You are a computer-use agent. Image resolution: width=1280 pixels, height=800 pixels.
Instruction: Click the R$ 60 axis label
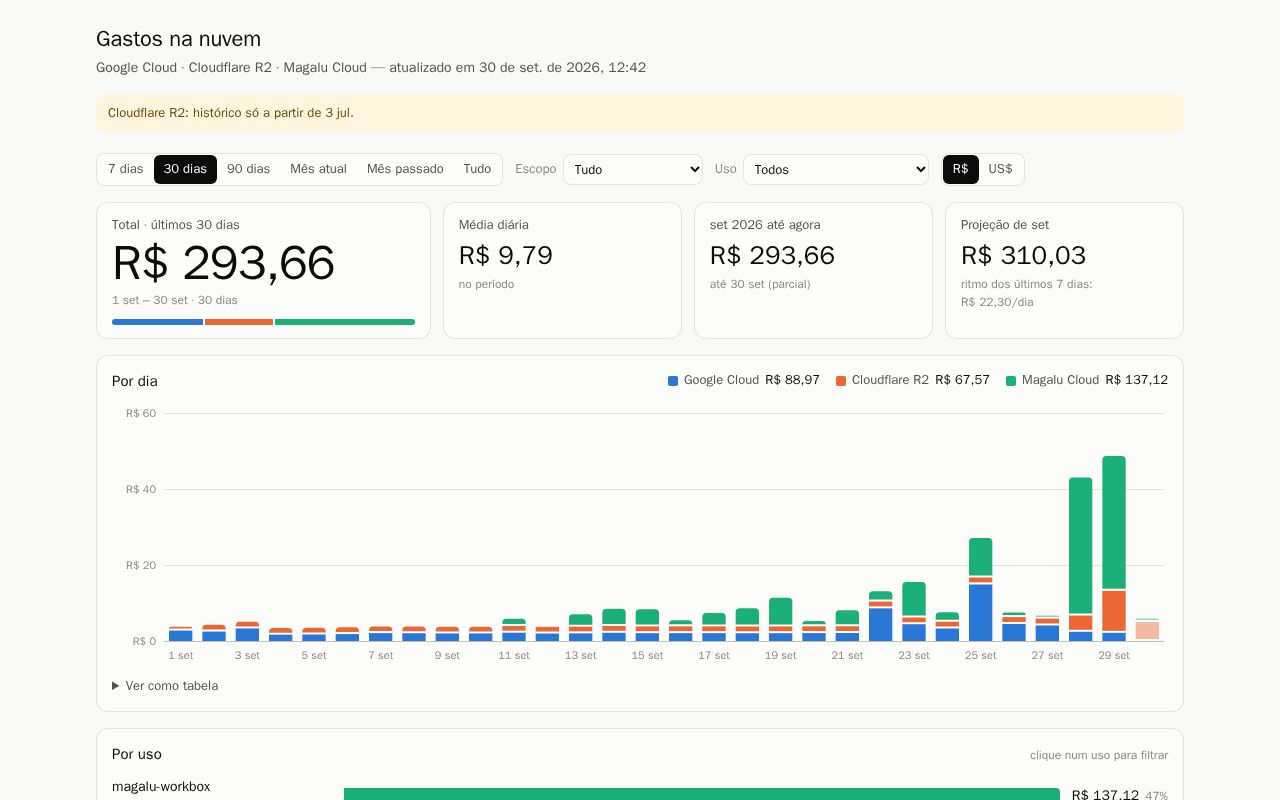[x=141, y=413]
